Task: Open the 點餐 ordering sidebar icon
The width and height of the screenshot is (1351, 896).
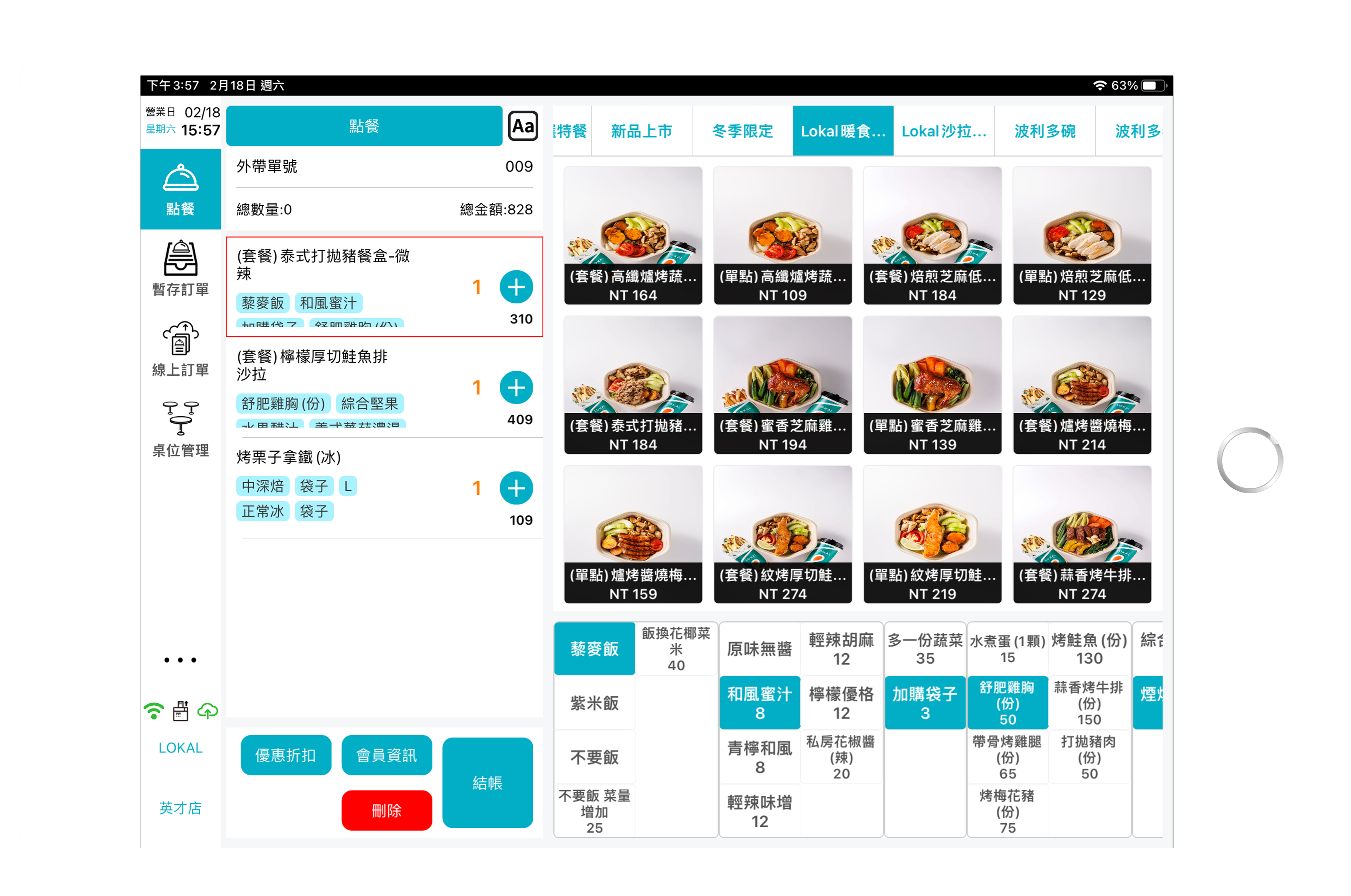Action: pyautogui.click(x=180, y=189)
